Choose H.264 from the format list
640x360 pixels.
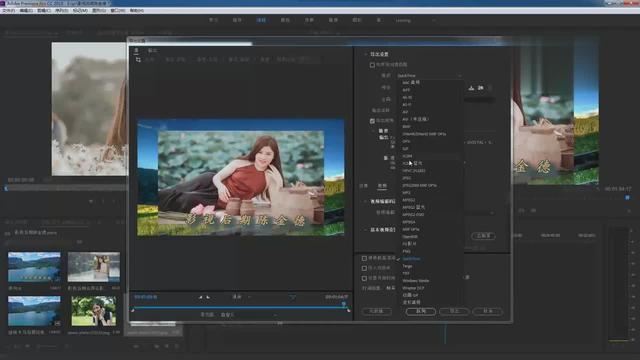click(407, 156)
